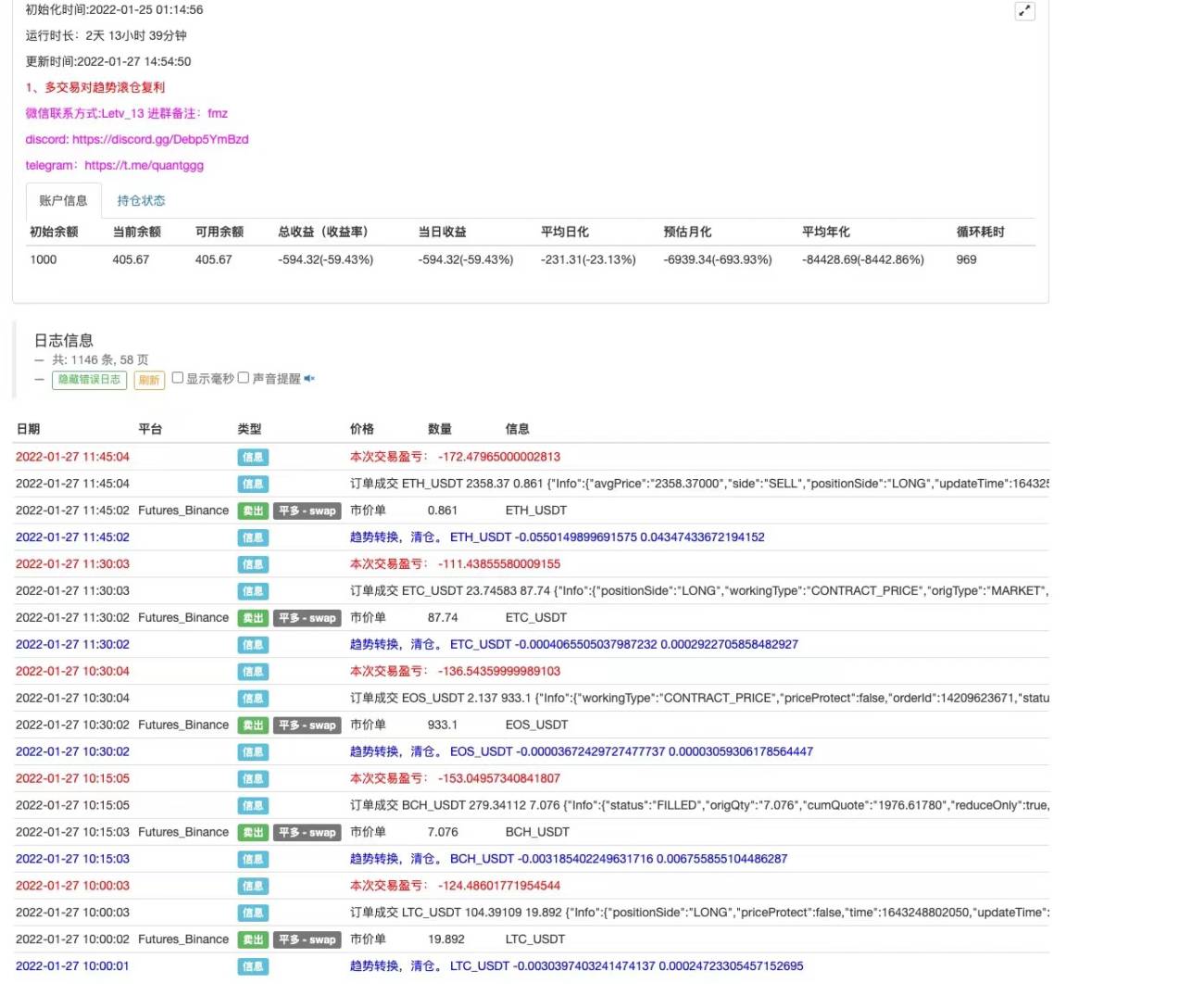Viewport: 1204px width, 984px height.
Task: Click 信息 badge of BCH_USDT 趋势转换 row
Action: pos(253,860)
